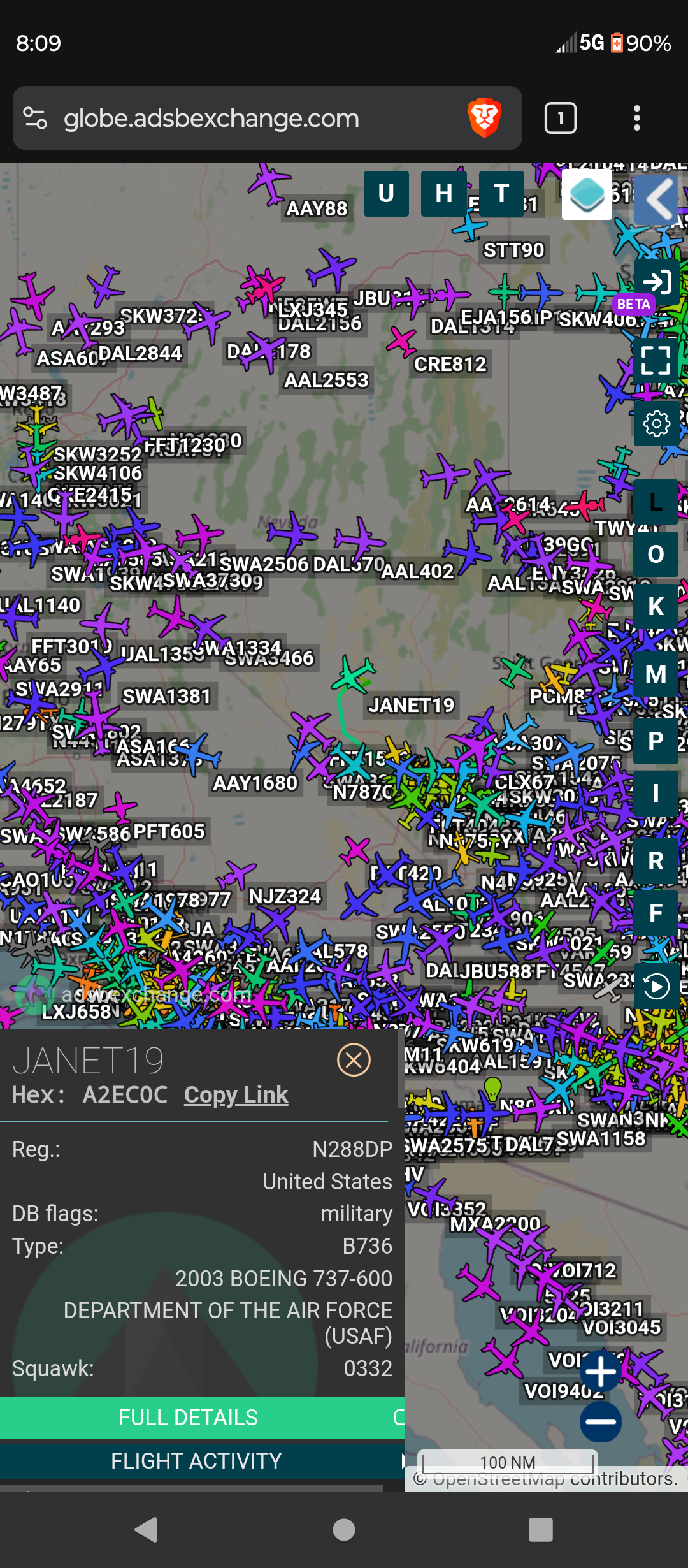Tap Android back navigation button

tap(147, 1530)
